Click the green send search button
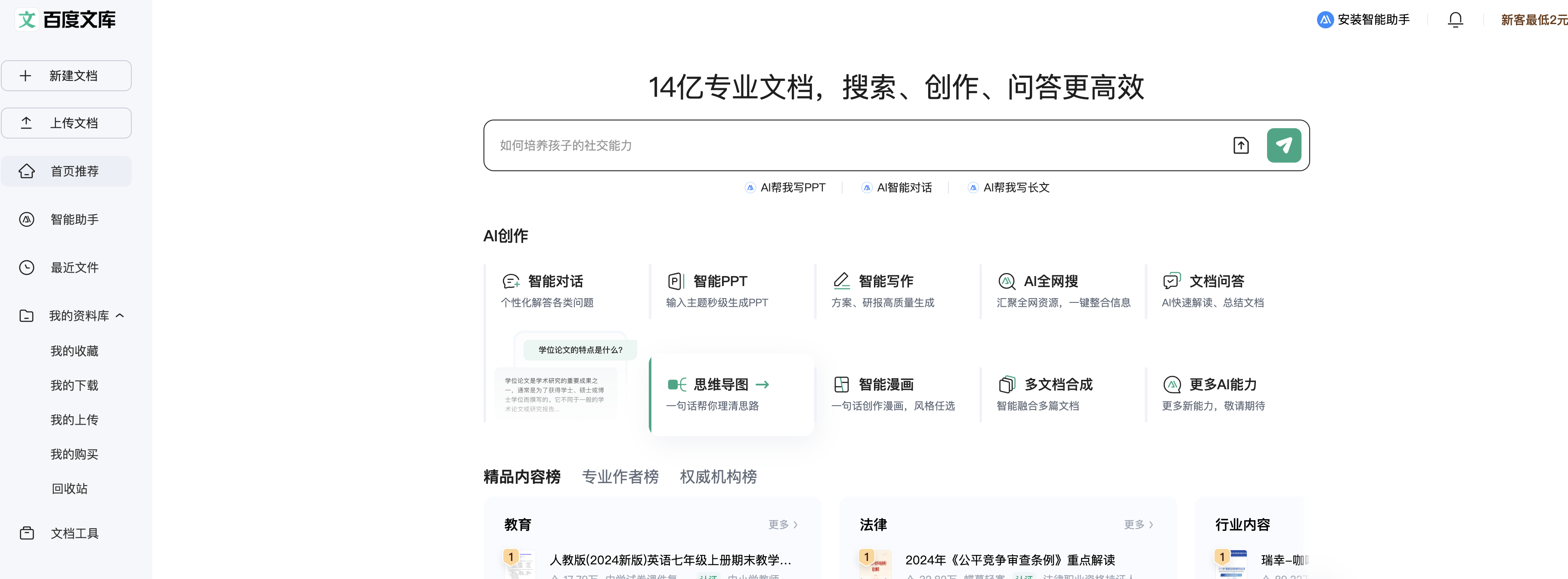This screenshot has height=579, width=1568. pos(1283,145)
